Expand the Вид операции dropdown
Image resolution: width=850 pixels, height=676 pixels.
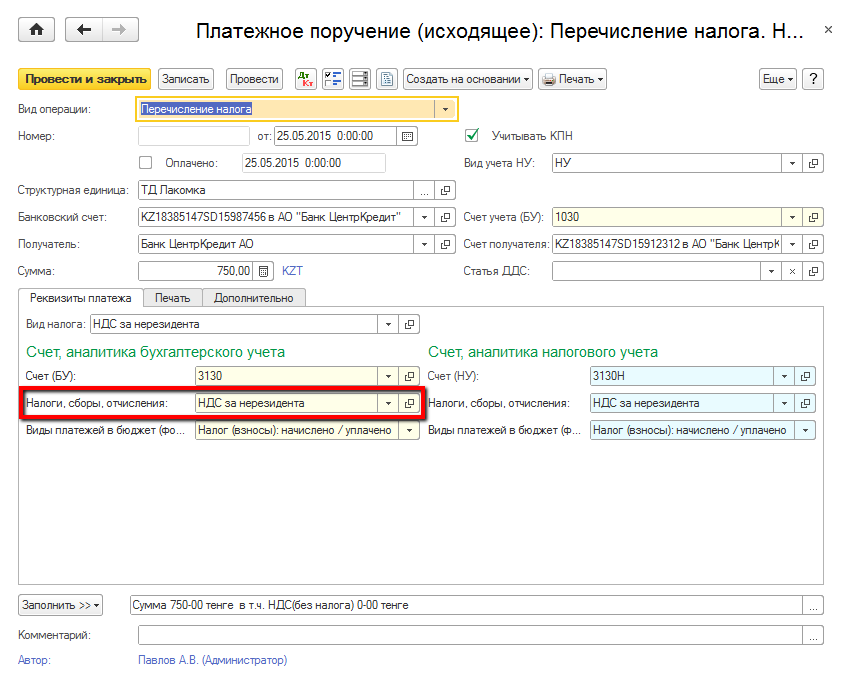pos(445,108)
